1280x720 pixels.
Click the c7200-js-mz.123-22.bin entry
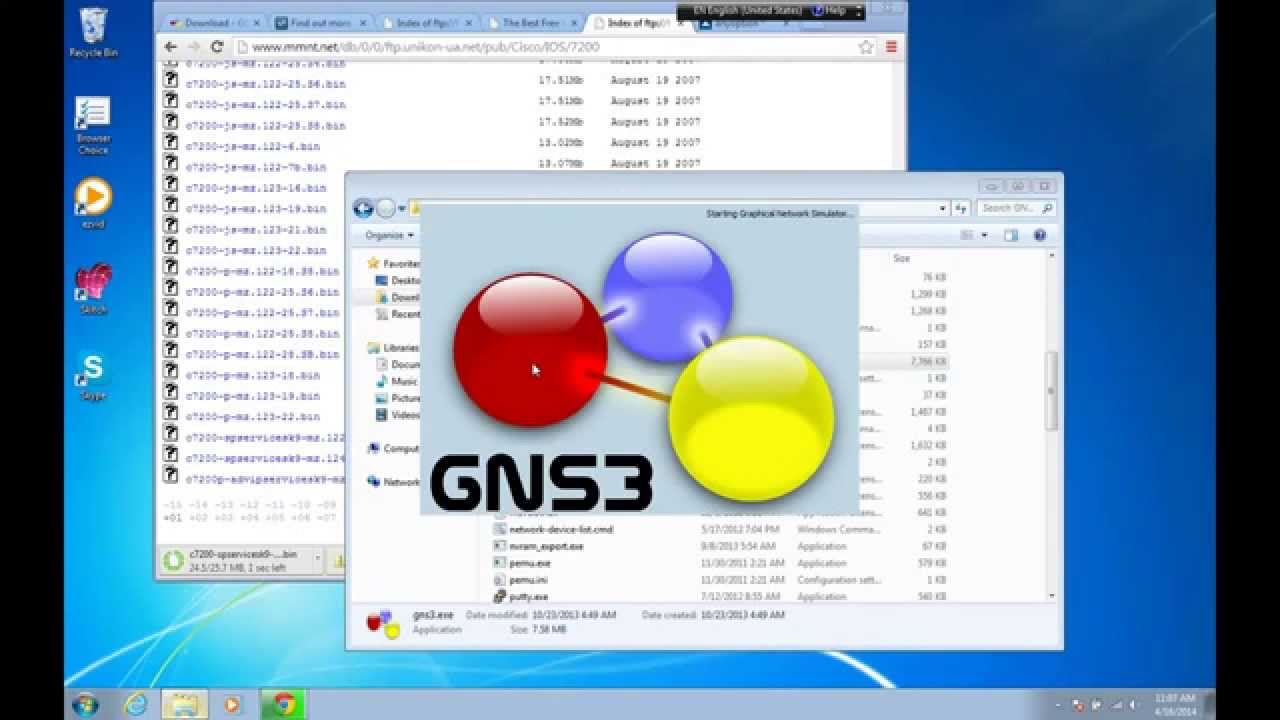pyautogui.click(x=256, y=251)
